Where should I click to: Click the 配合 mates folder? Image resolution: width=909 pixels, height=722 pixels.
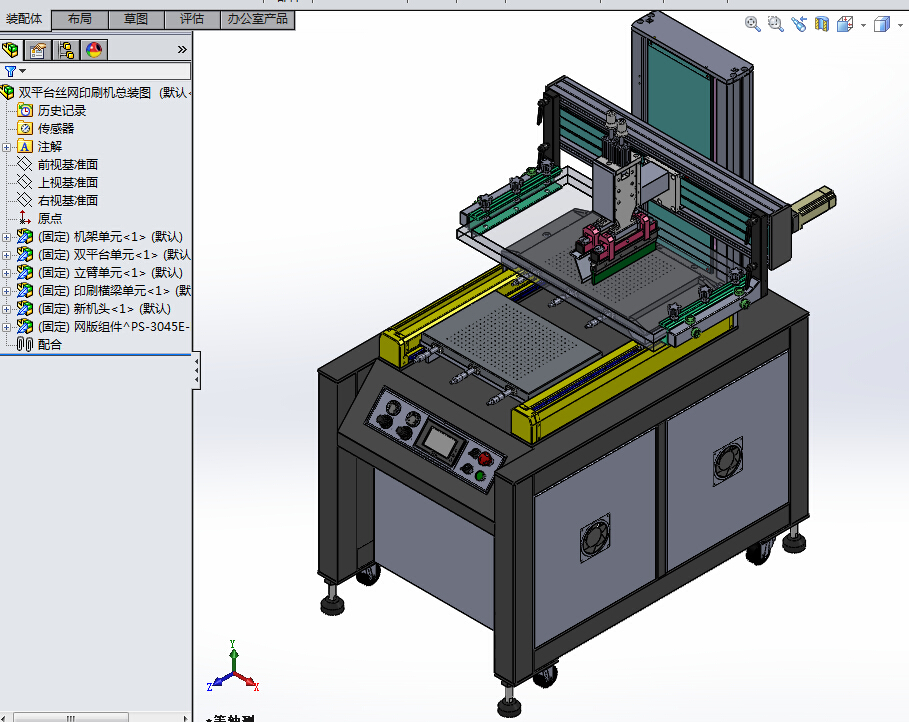click(50, 344)
